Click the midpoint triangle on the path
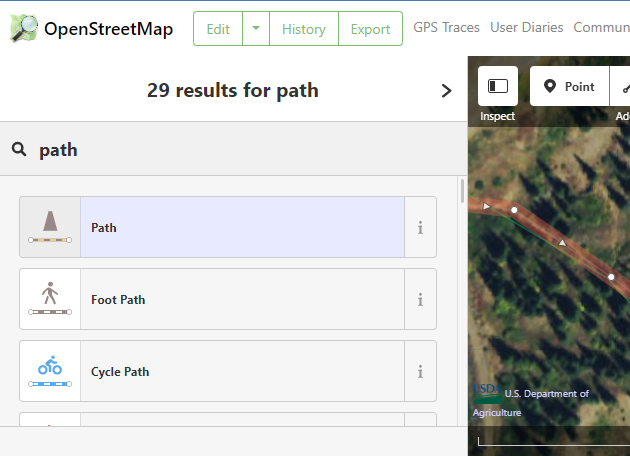 (562, 243)
